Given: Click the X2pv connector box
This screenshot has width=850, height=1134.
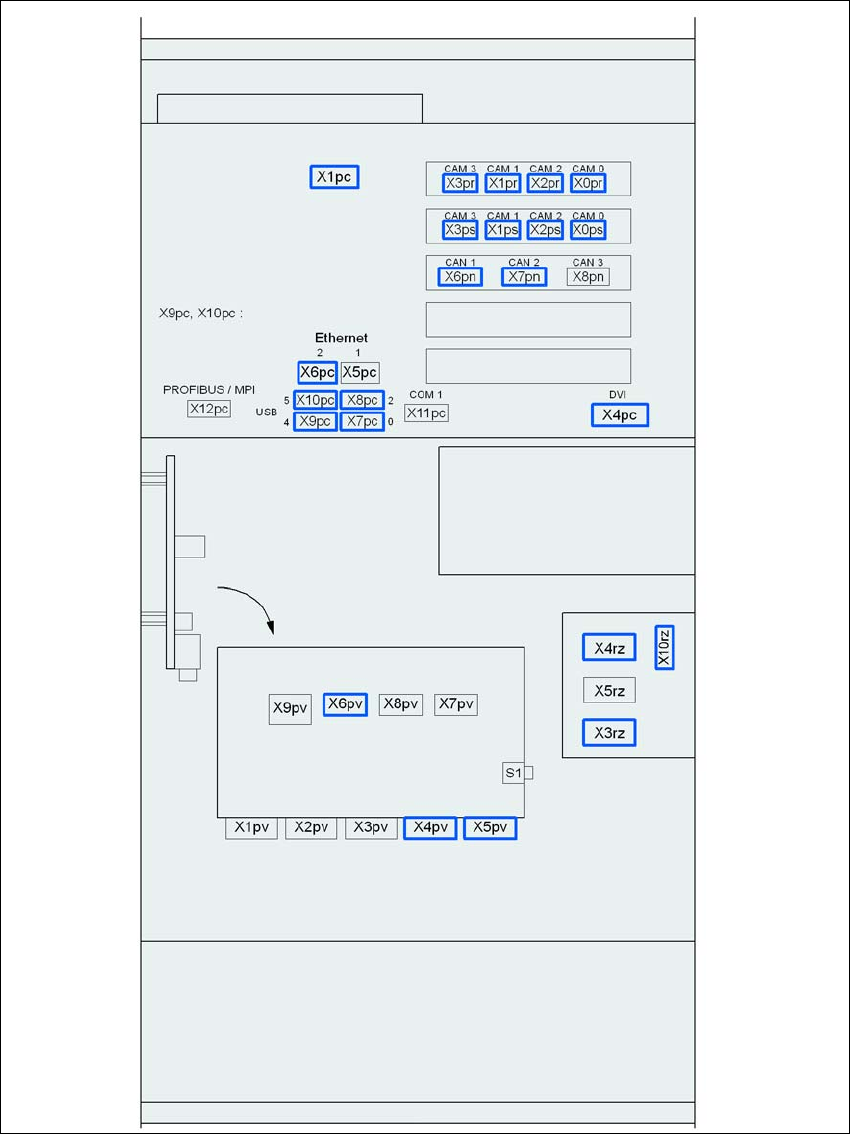Looking at the screenshot, I should tap(311, 827).
